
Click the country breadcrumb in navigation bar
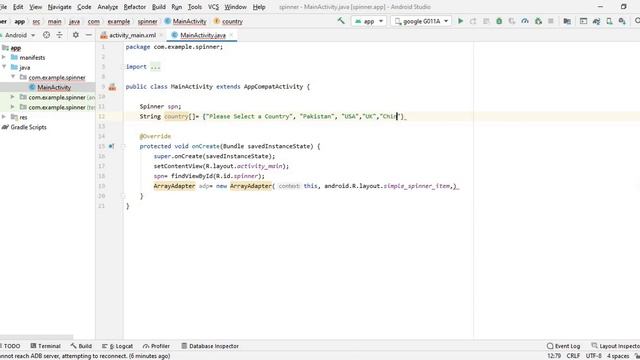229,21
